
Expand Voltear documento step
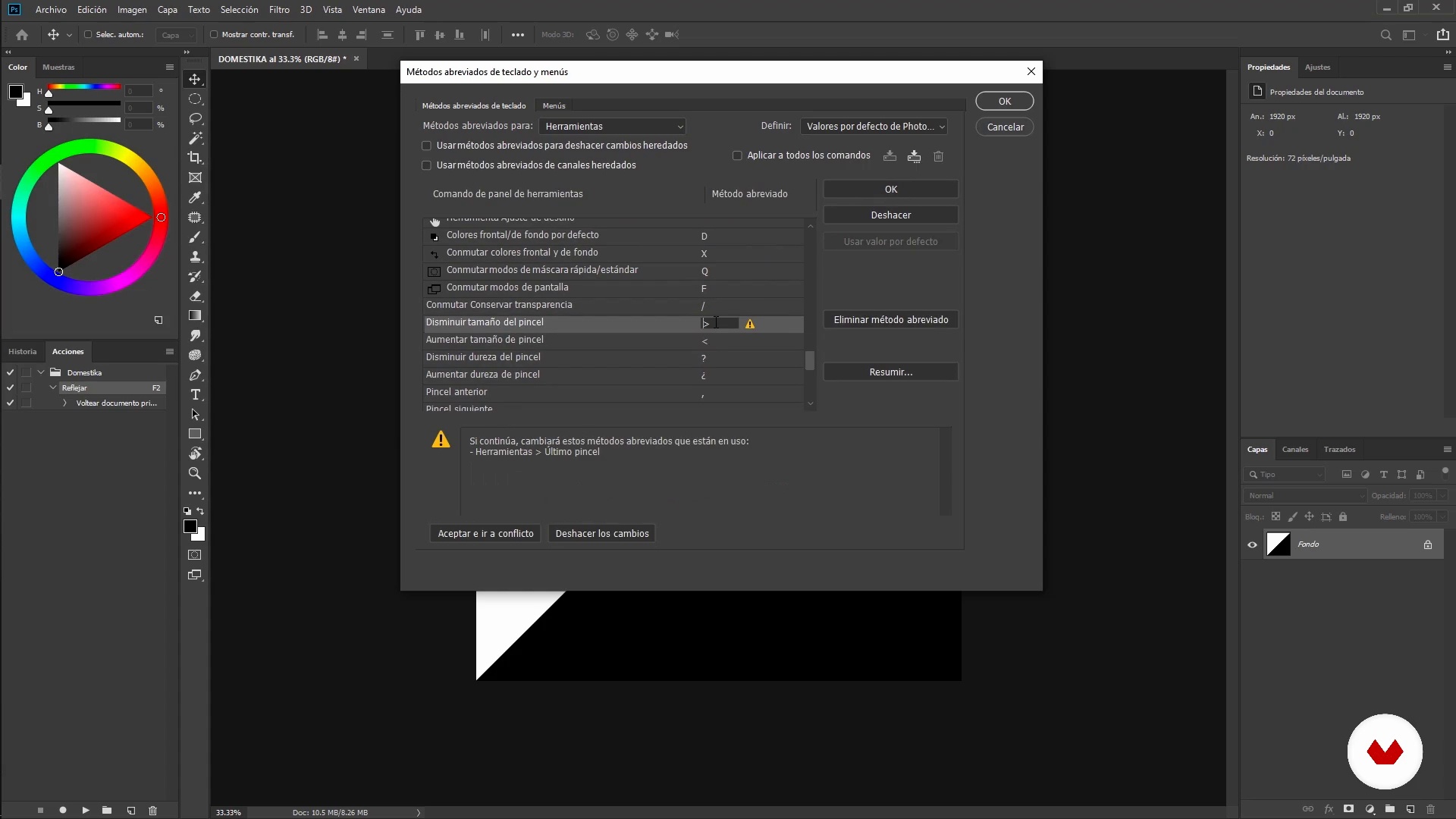tap(64, 403)
